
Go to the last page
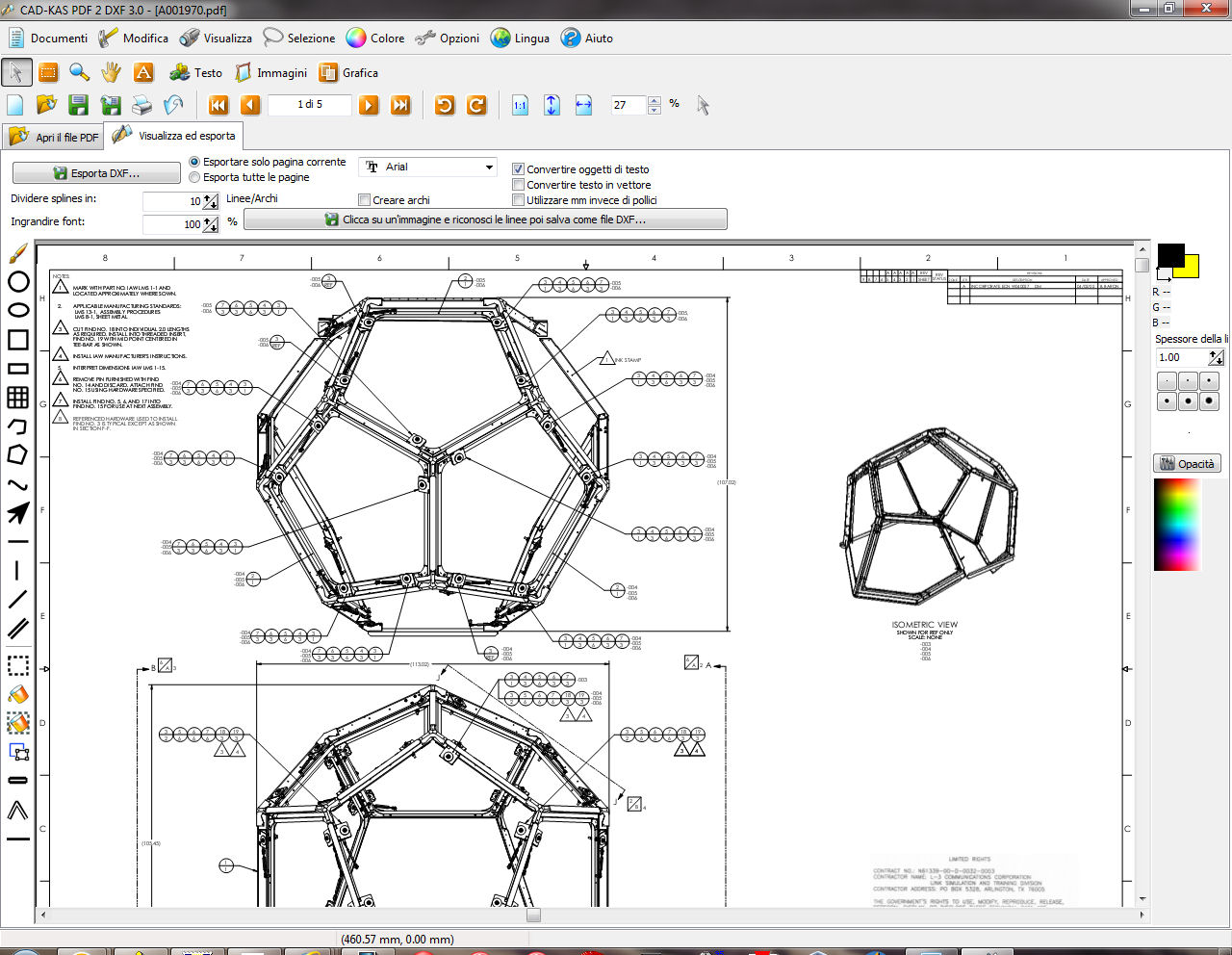pos(400,105)
